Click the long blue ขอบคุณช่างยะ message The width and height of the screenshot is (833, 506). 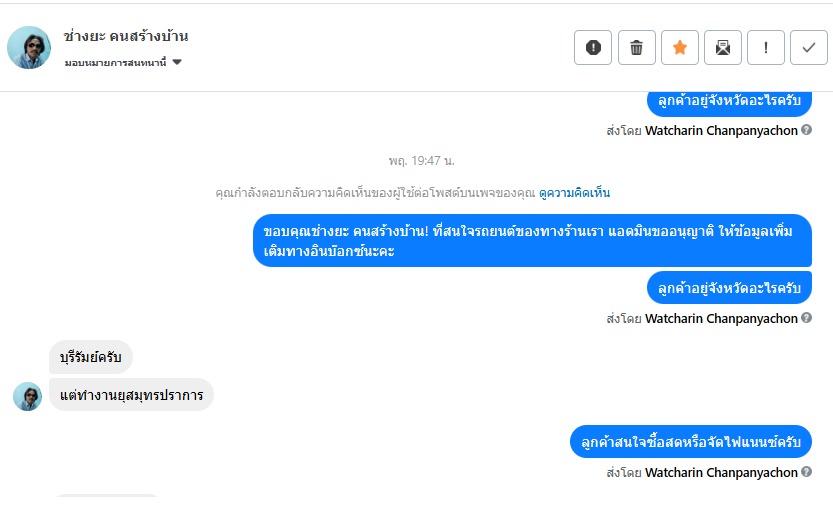[x=531, y=241]
